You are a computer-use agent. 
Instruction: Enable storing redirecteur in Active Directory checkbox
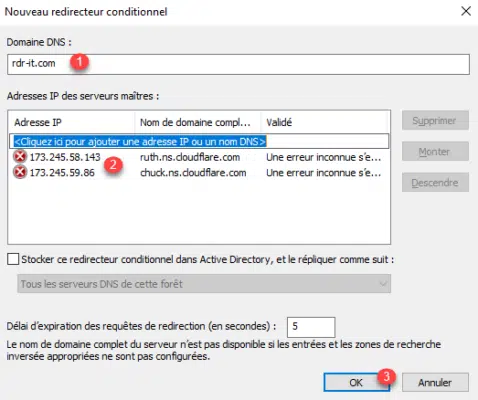[x=13, y=259]
